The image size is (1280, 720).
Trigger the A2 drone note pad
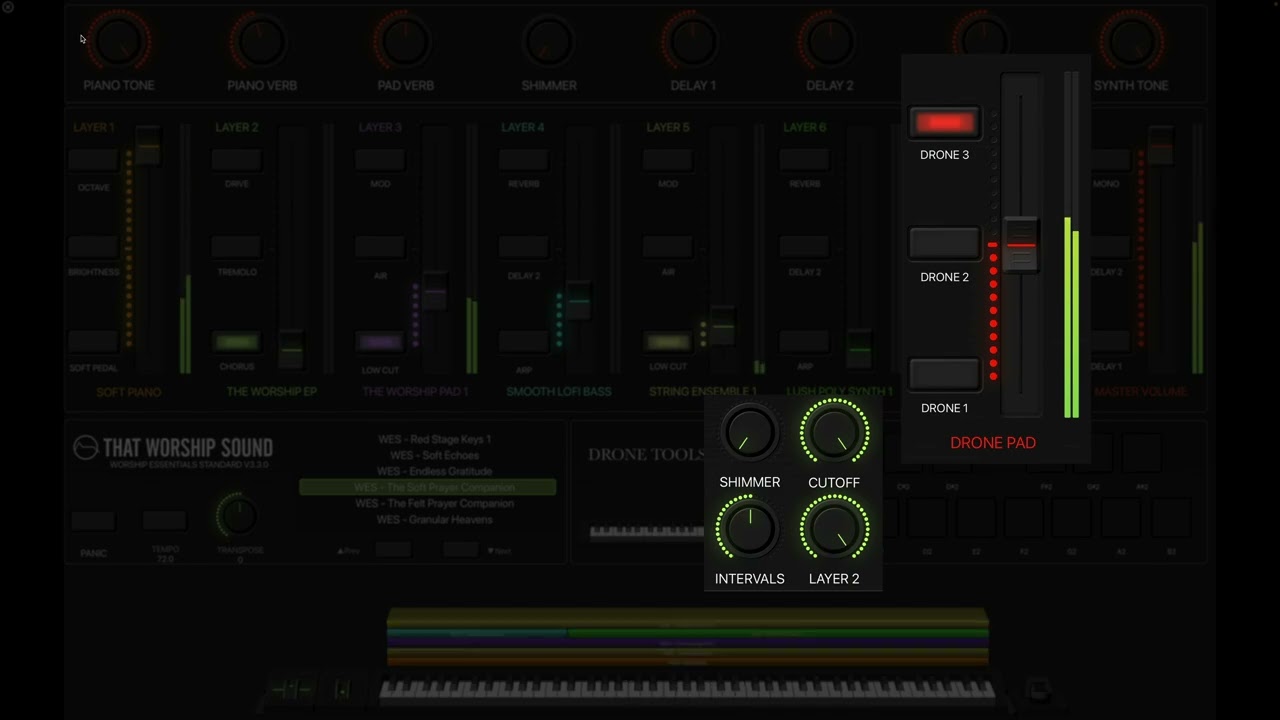[x=1121, y=517]
